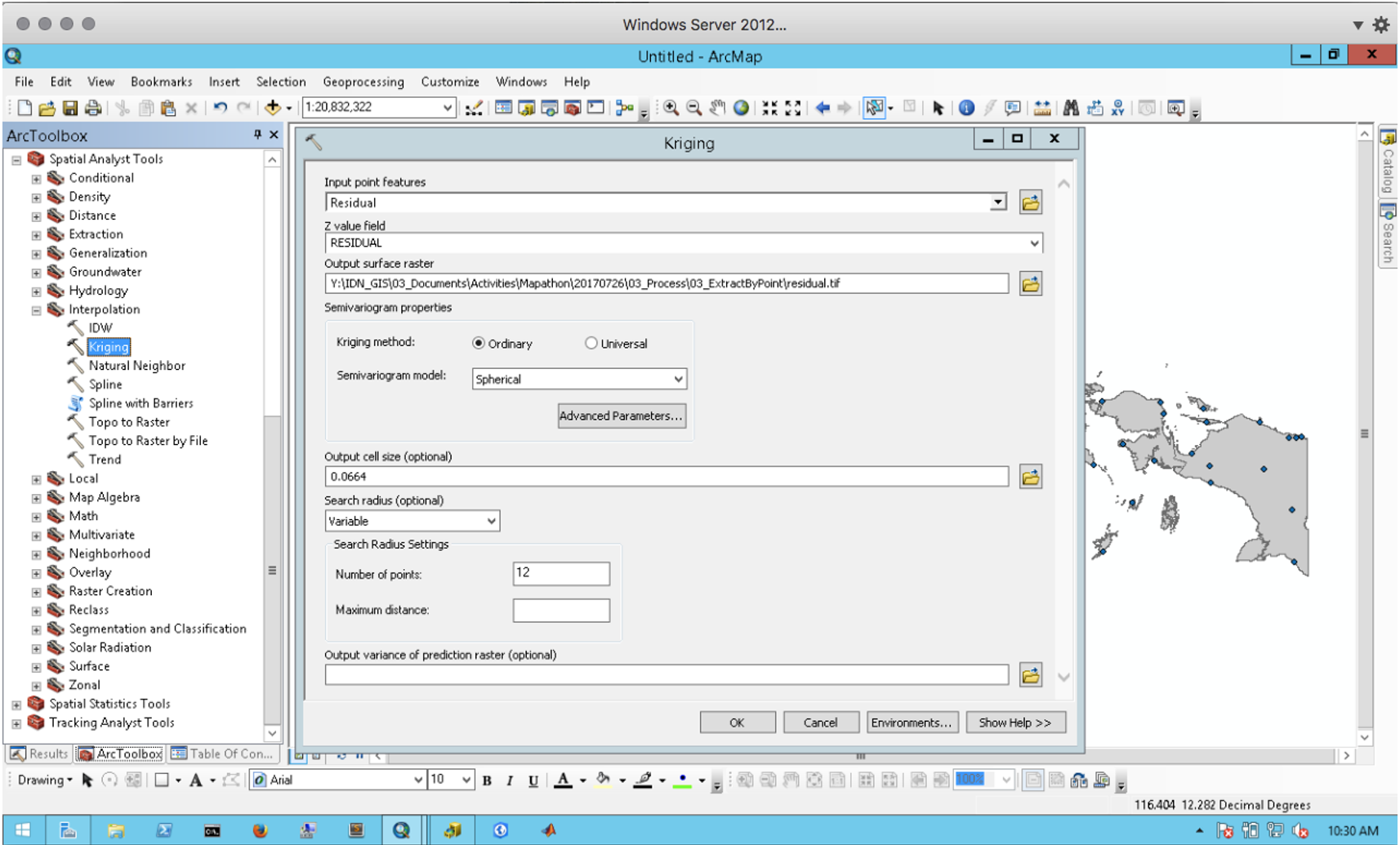
Task: Expand the Hydrology toolset
Action: (x=36, y=291)
